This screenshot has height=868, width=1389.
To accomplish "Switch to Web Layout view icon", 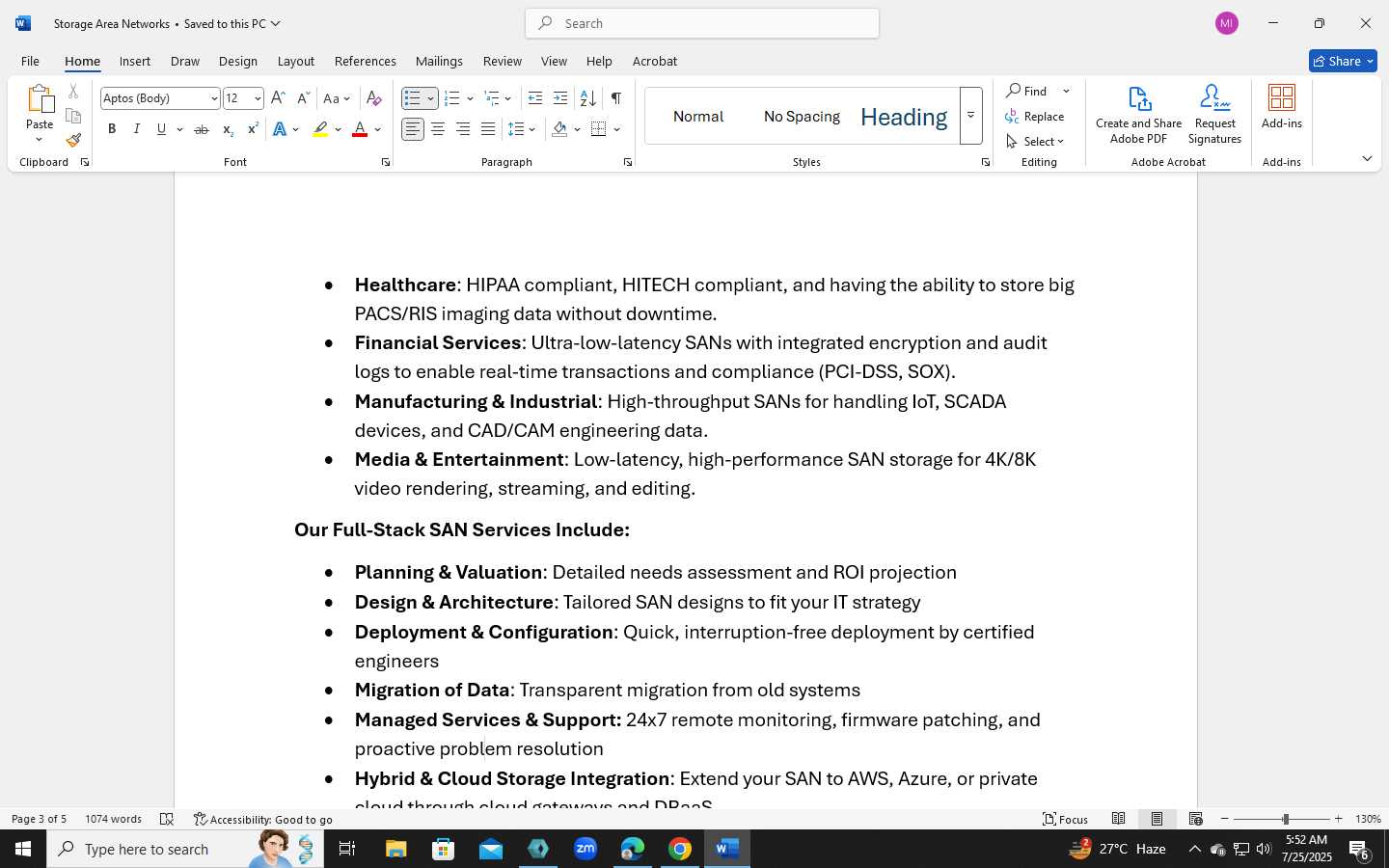I will pos(1196,819).
